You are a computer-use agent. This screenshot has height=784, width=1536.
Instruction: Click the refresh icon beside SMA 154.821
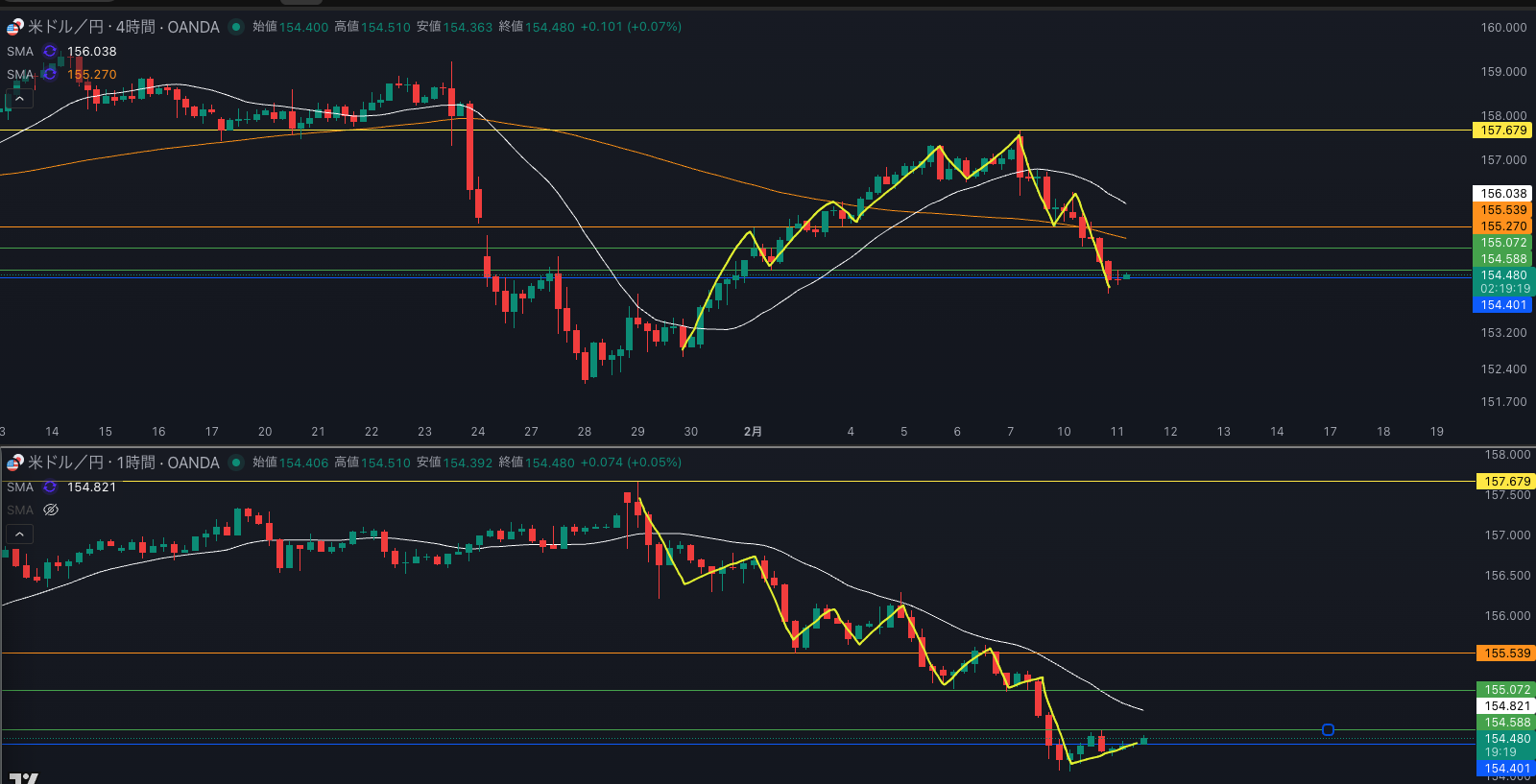tap(50, 487)
